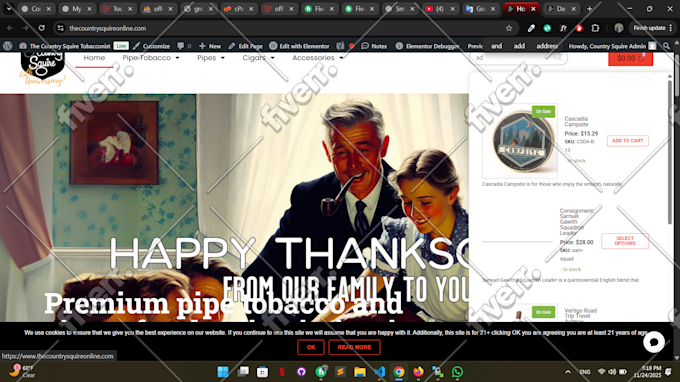Click the Finish update button
Viewport: 680px width, 382px height.
pyautogui.click(x=649, y=28)
